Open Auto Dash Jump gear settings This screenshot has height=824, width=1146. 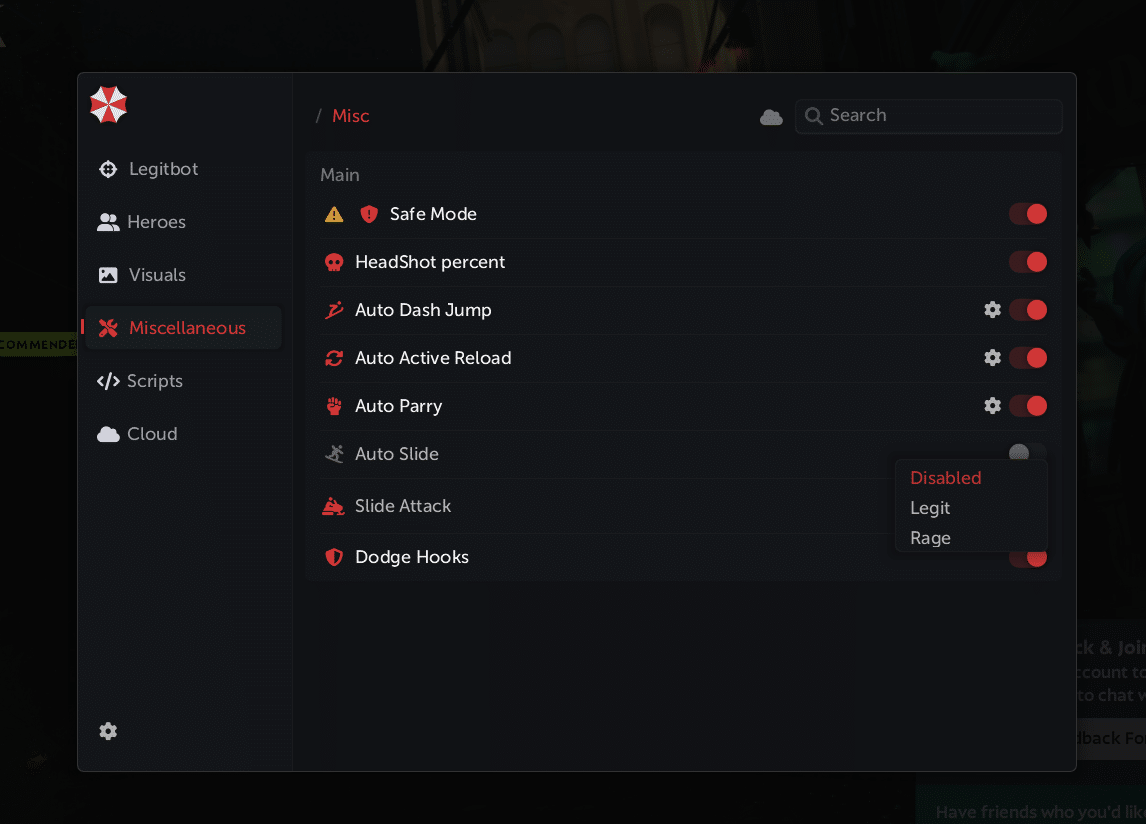992,310
